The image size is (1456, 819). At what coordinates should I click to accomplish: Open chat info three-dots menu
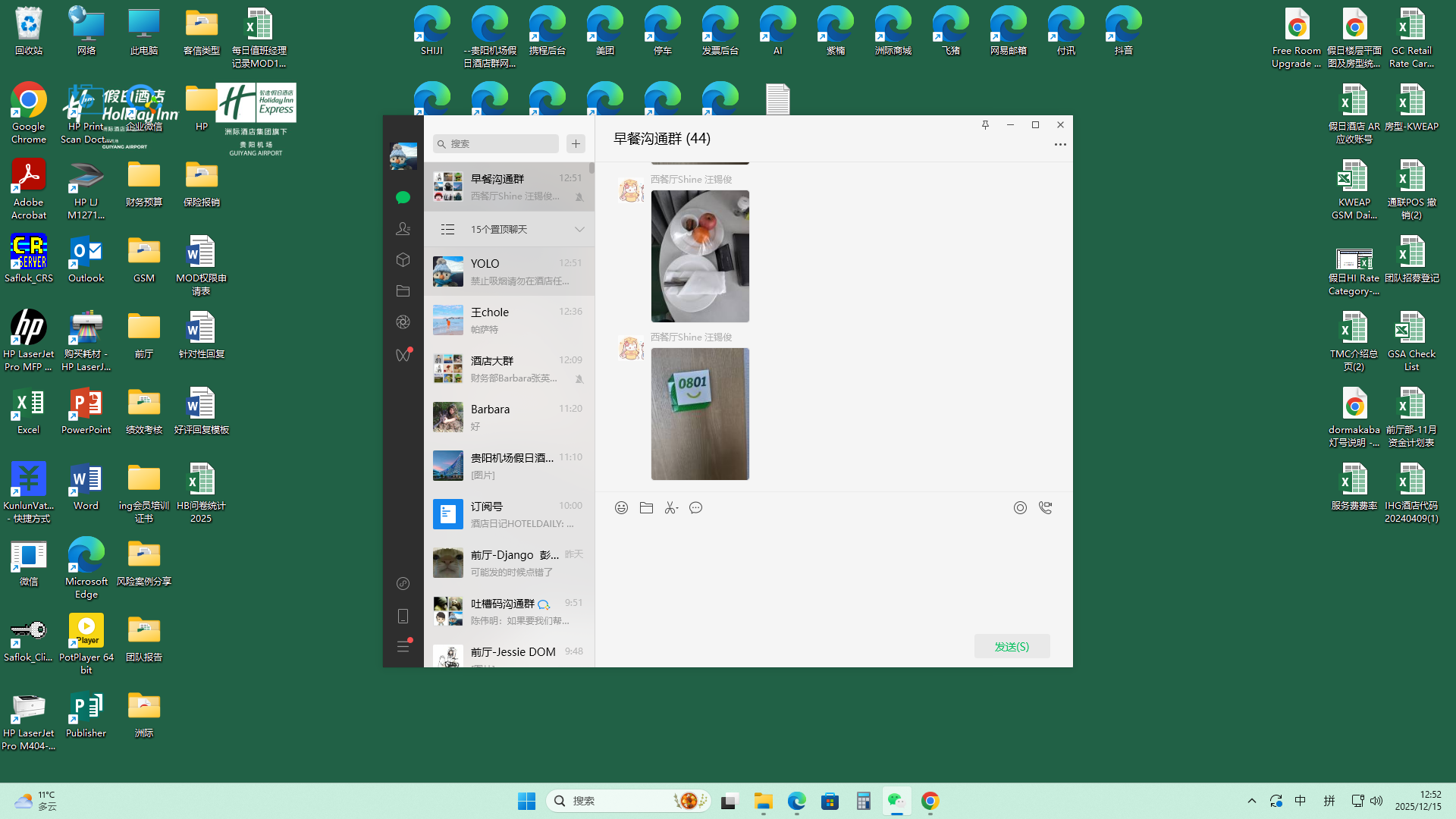tap(1060, 144)
